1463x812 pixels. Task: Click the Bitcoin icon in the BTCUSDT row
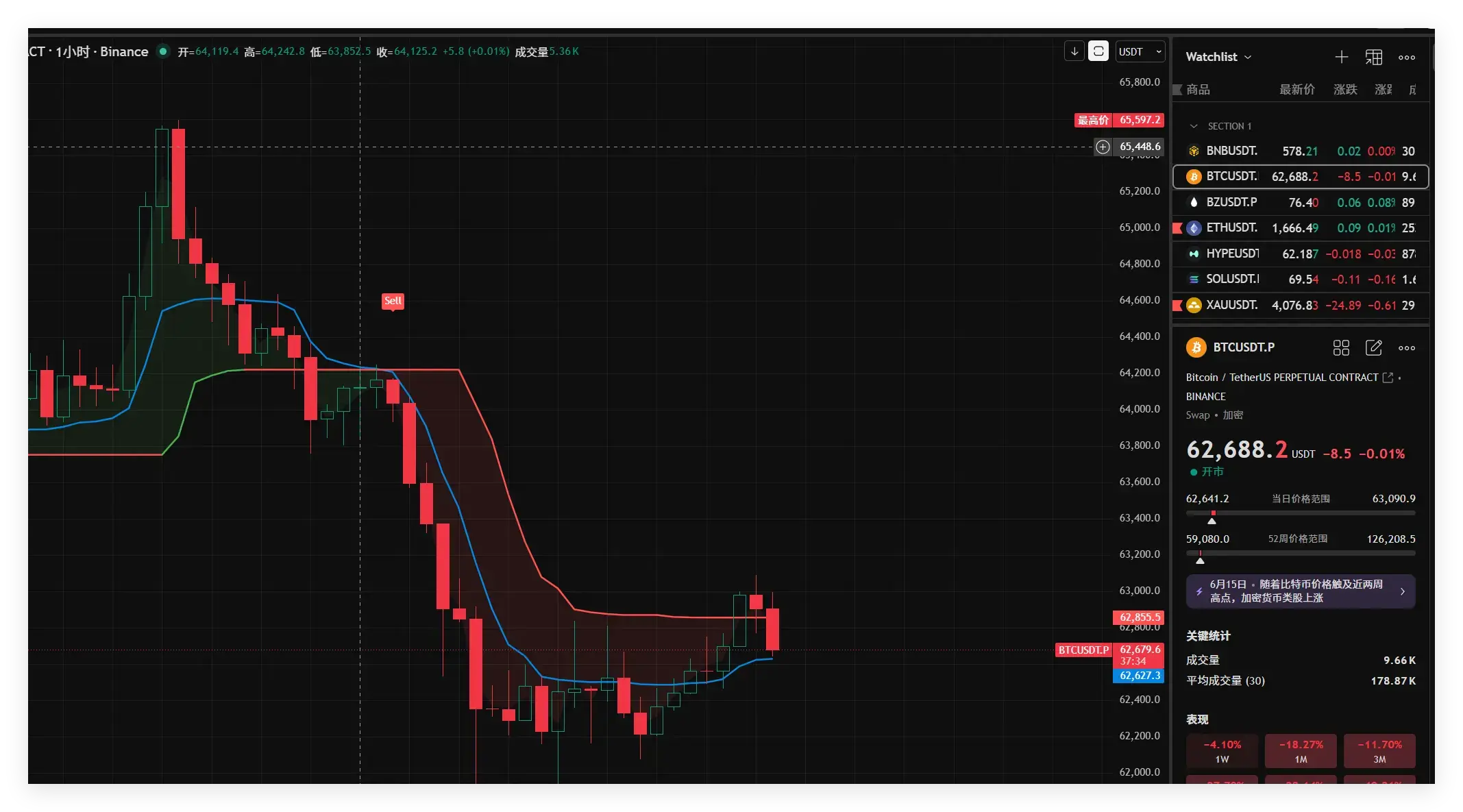tap(1194, 177)
